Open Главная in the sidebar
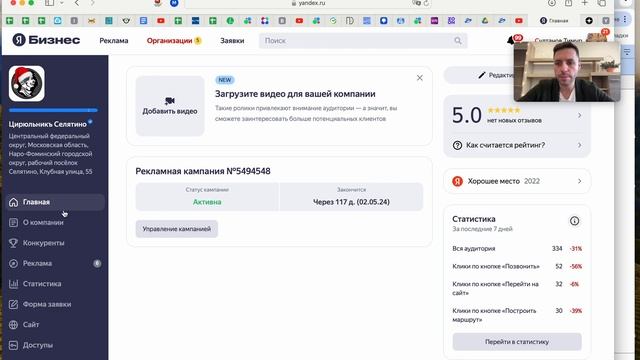Viewport: 640px width, 360px height. 56,202
